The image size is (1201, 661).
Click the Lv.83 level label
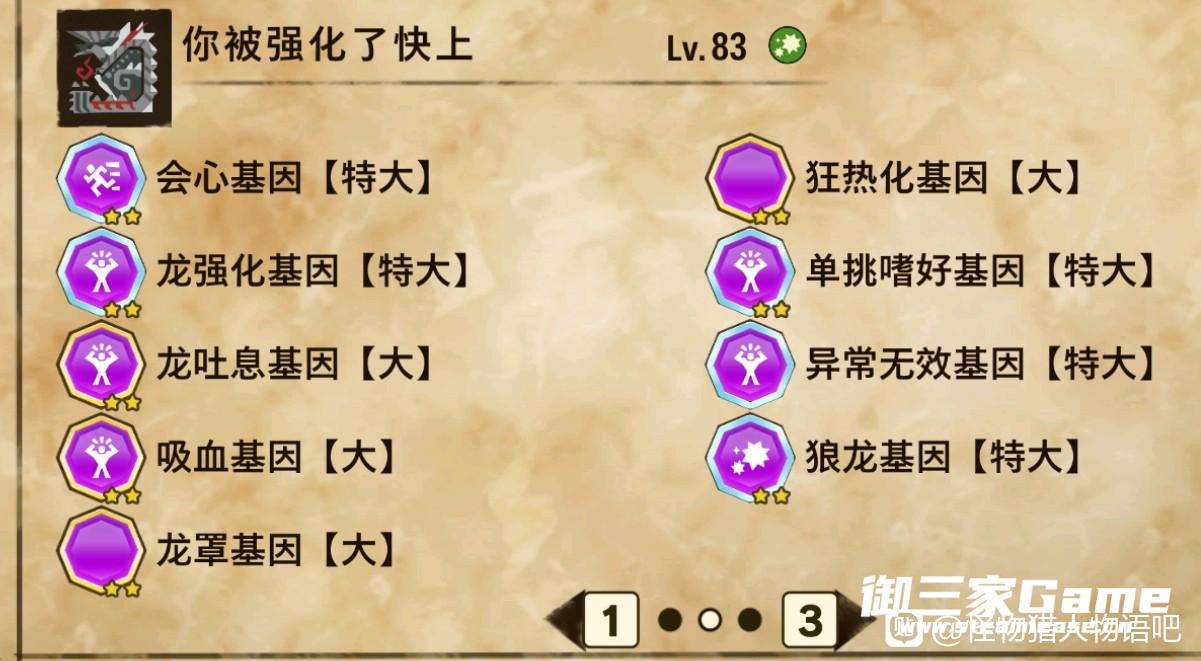707,48
